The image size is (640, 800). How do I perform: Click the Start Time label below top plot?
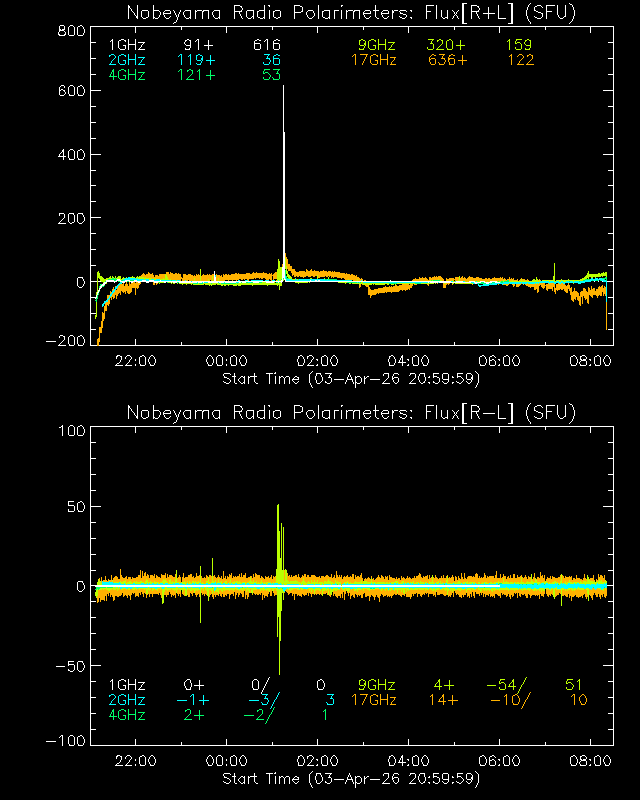[351, 379]
